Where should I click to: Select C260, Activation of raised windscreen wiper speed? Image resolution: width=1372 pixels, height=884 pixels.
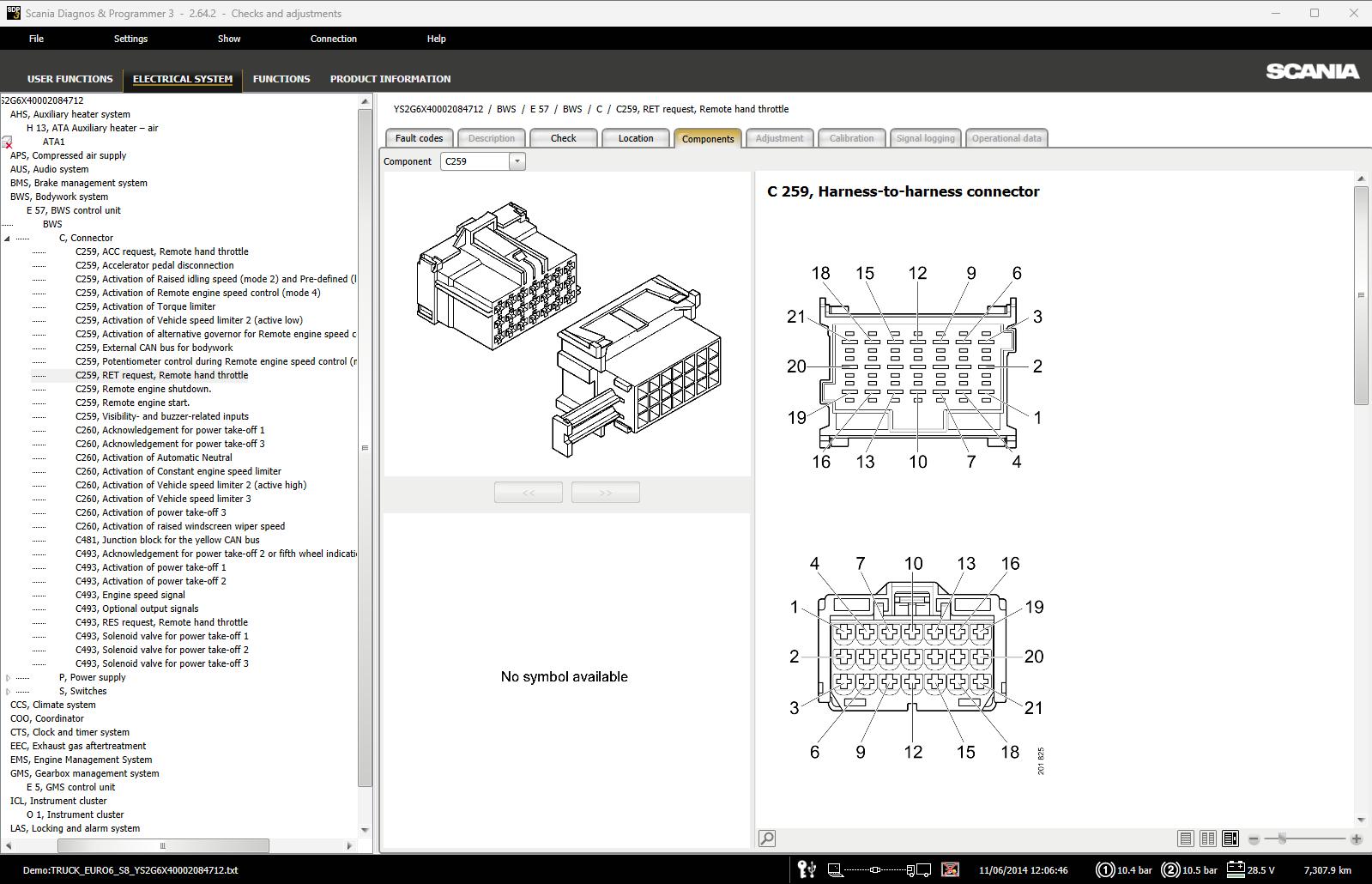coord(180,527)
